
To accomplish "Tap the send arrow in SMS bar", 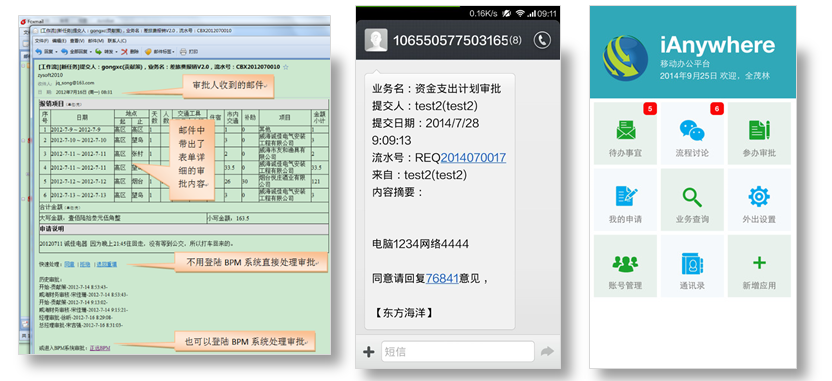I will click(547, 351).
